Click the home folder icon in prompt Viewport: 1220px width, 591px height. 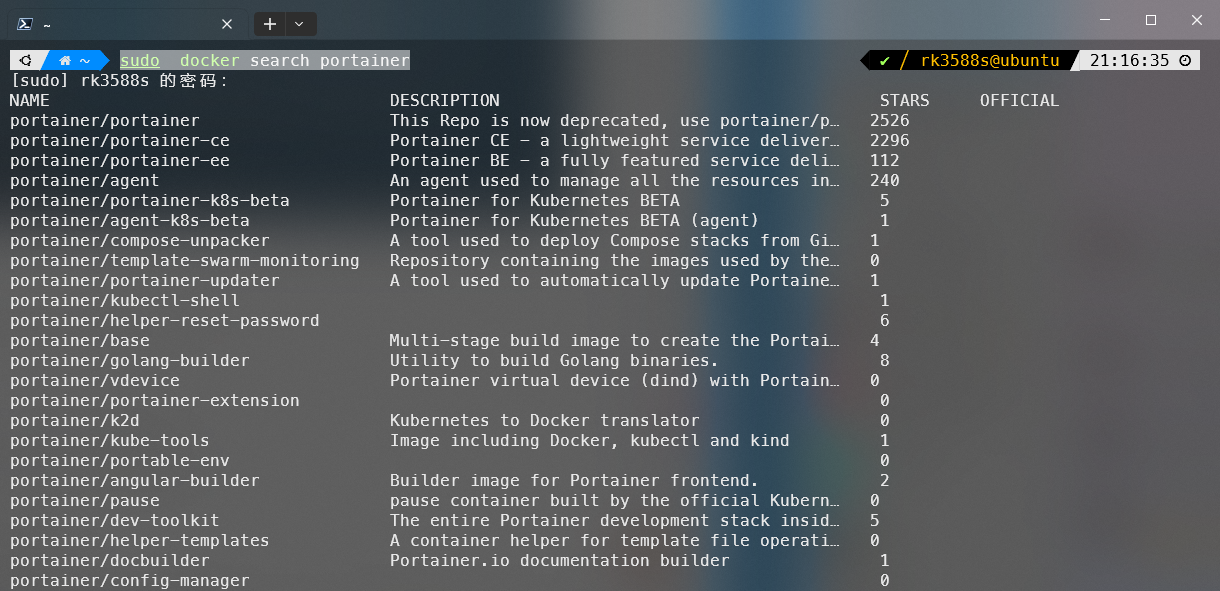click(x=65, y=61)
